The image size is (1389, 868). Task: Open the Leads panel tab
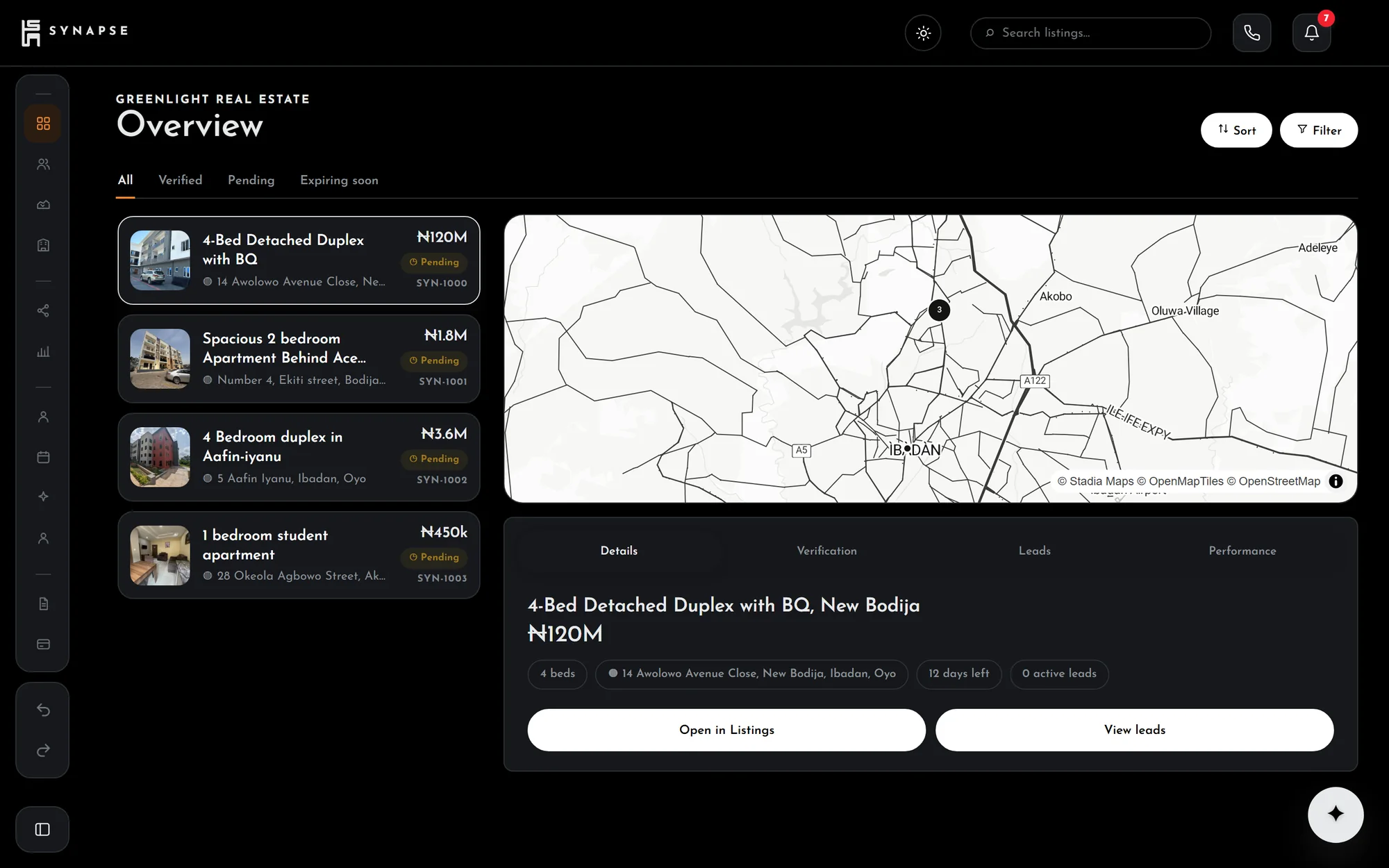(1035, 551)
